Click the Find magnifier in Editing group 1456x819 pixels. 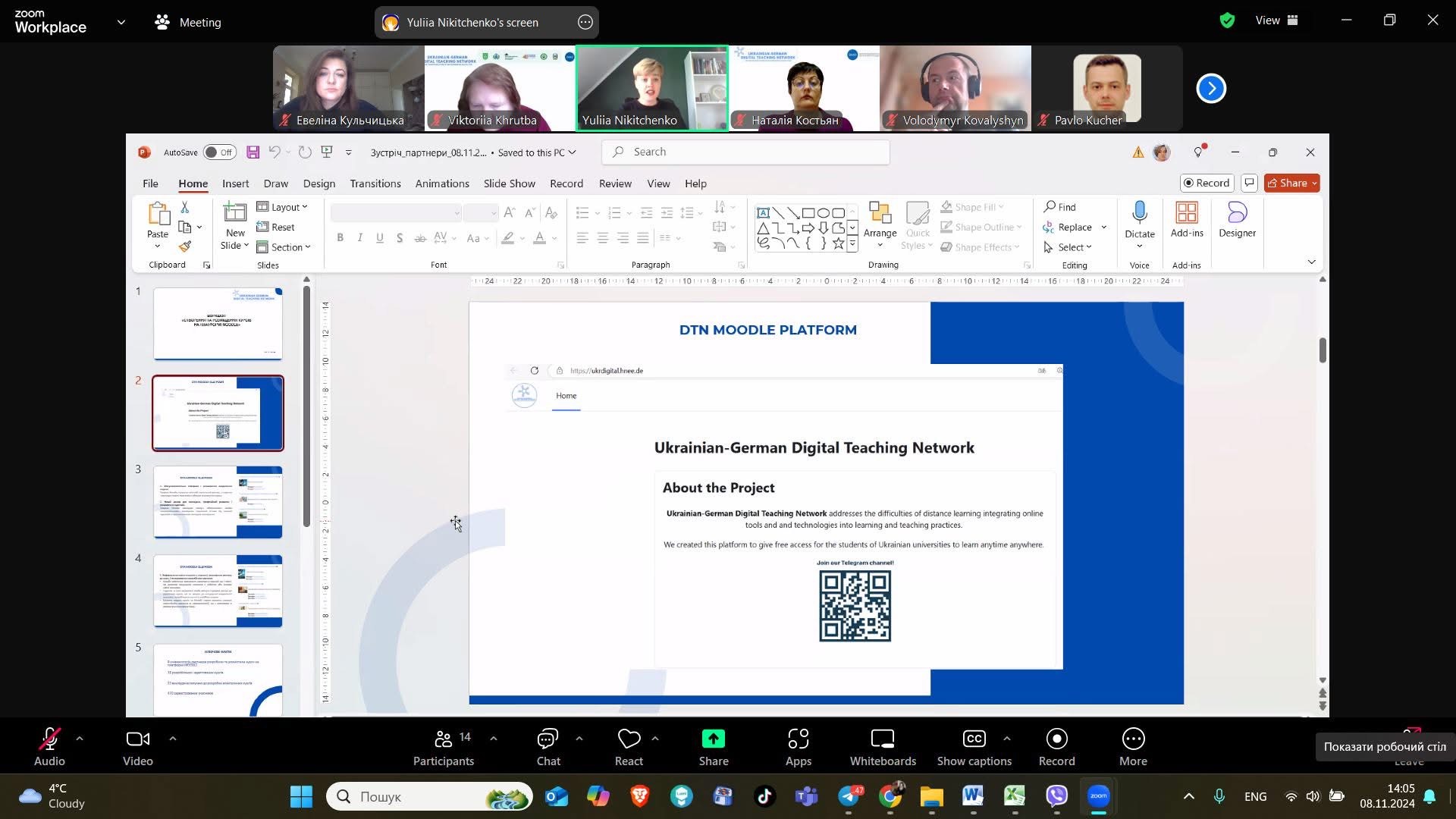(1050, 206)
